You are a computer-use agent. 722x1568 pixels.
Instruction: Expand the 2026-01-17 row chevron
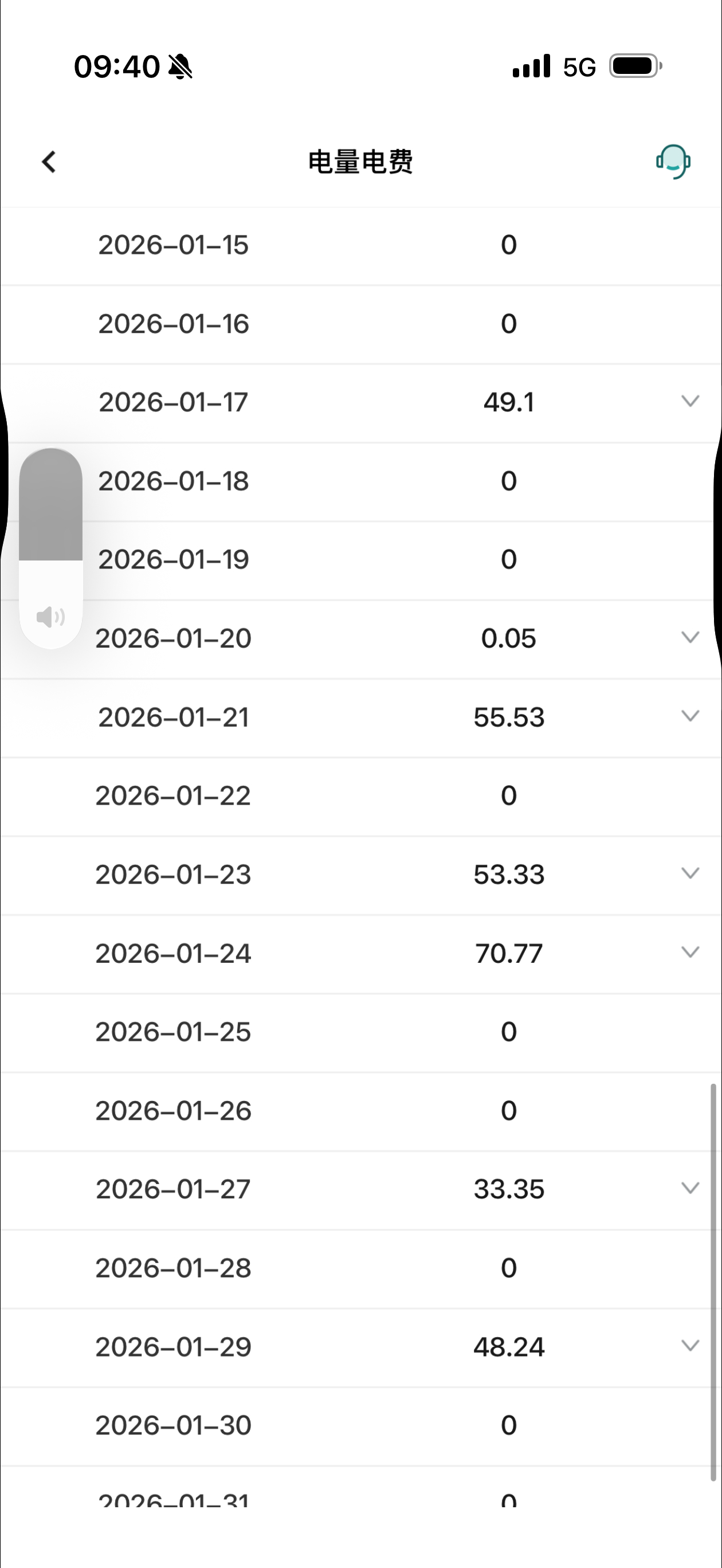690,401
